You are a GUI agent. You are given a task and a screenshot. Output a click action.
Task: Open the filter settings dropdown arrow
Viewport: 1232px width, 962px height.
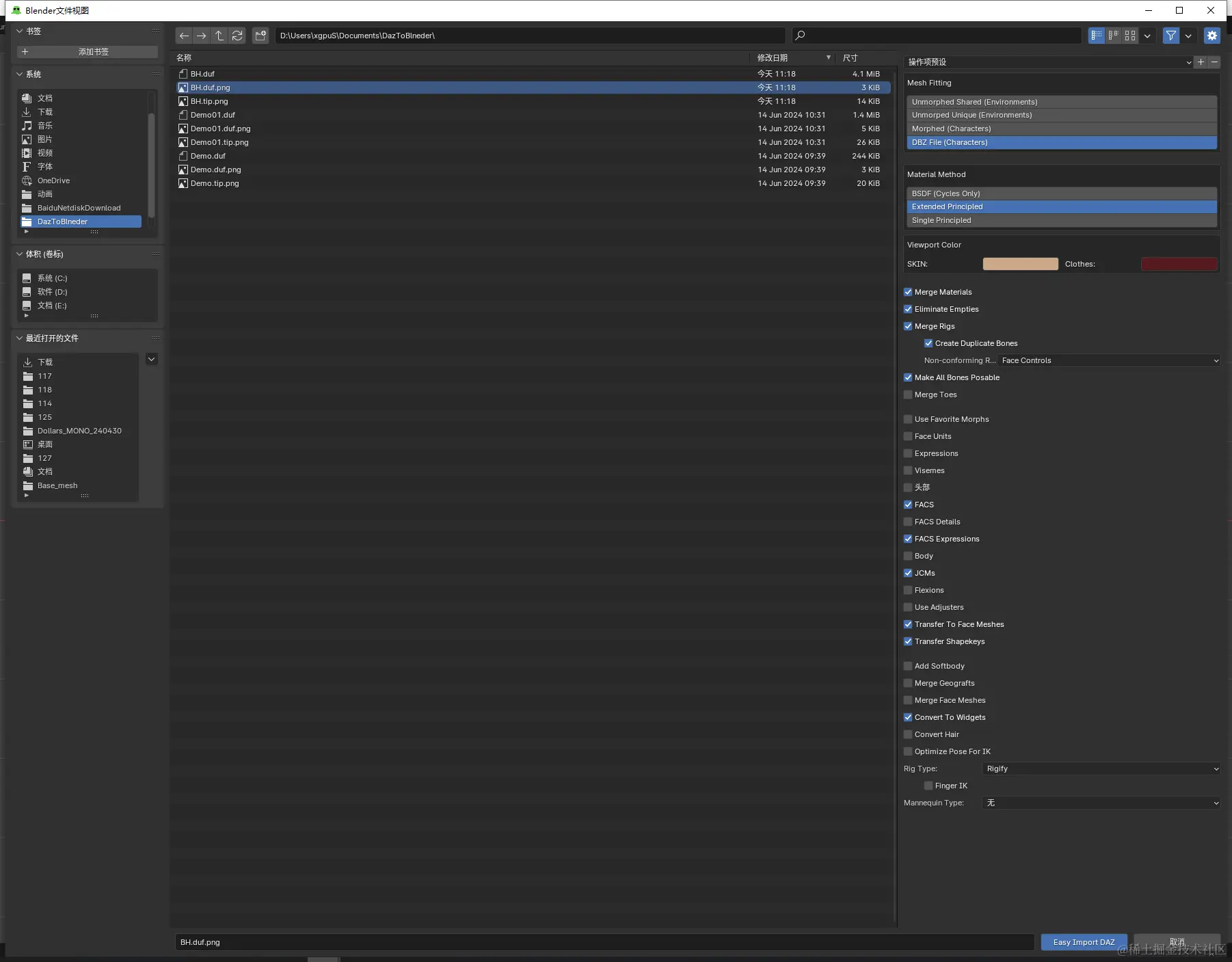(1188, 36)
